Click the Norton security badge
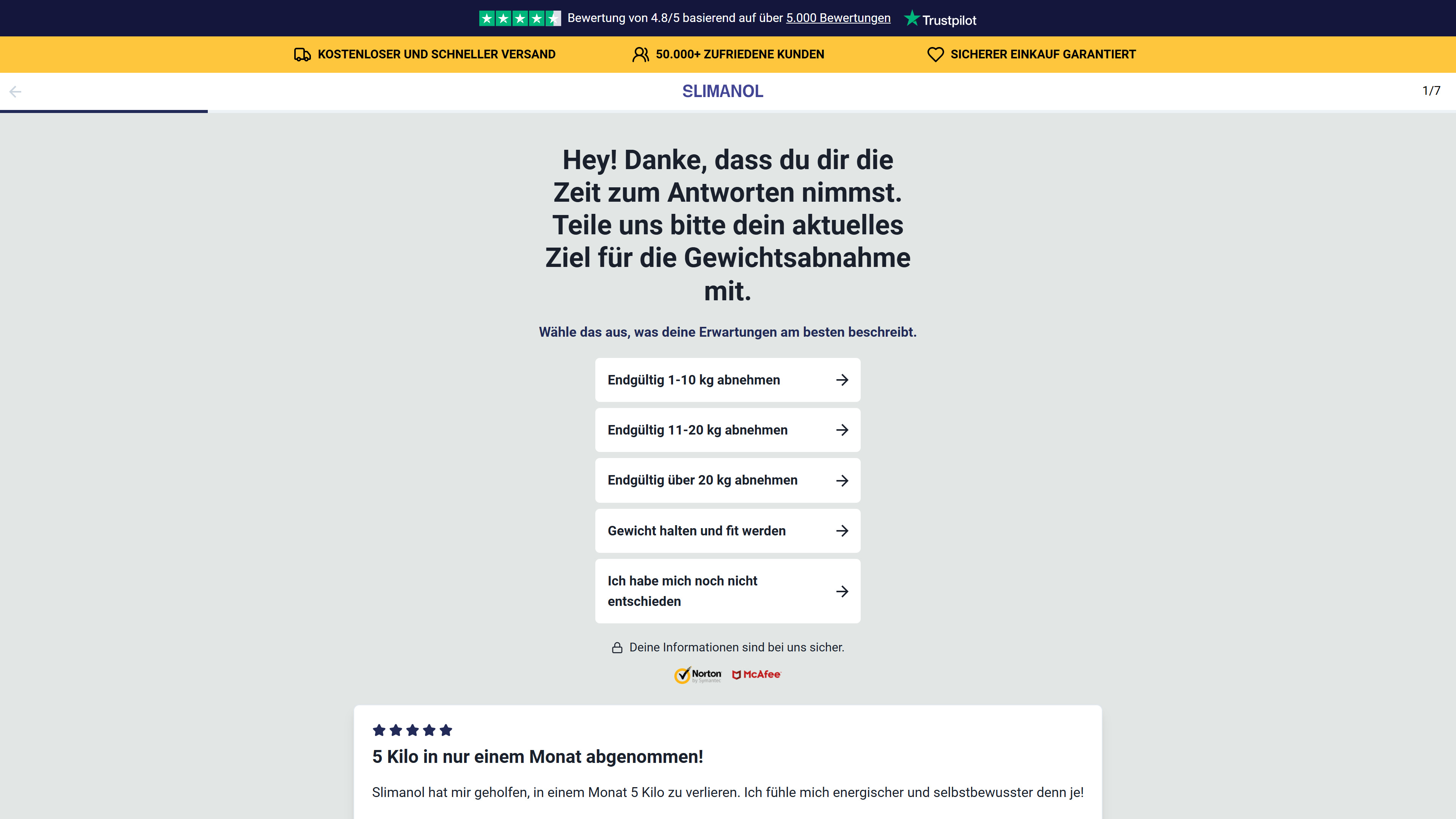Image resolution: width=1456 pixels, height=819 pixels. pyautogui.click(x=698, y=675)
